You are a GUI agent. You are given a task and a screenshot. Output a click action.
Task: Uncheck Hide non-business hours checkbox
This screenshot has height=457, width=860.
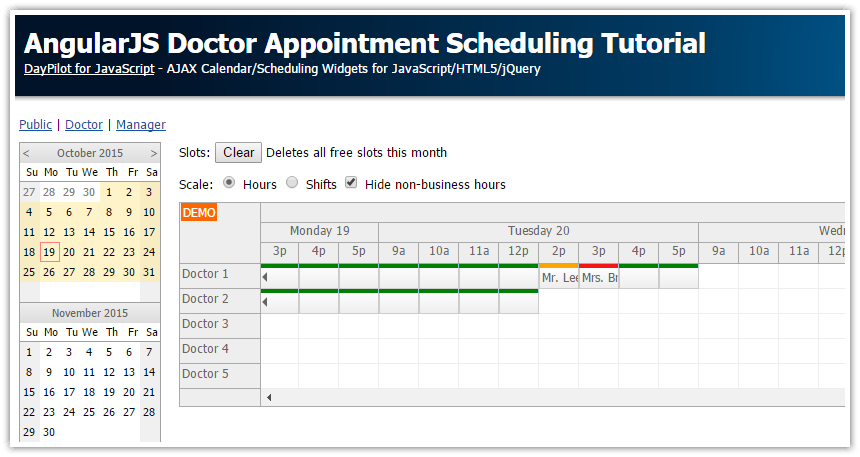click(351, 183)
